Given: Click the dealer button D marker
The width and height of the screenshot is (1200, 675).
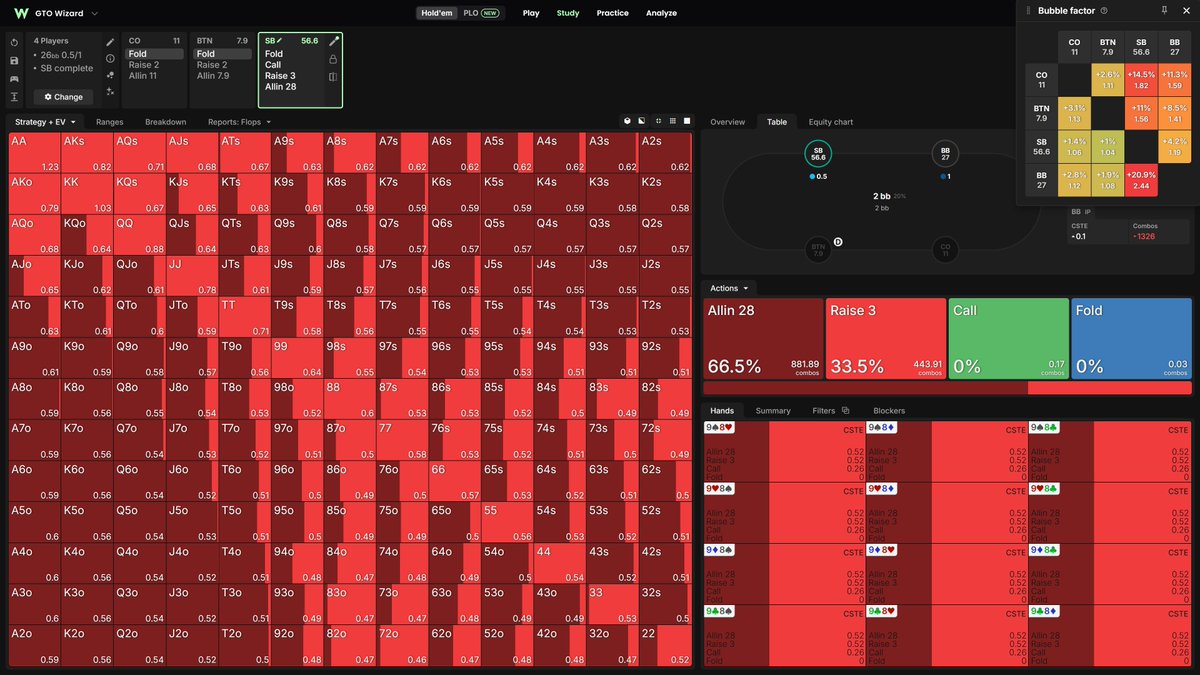Looking at the screenshot, I should point(838,242).
